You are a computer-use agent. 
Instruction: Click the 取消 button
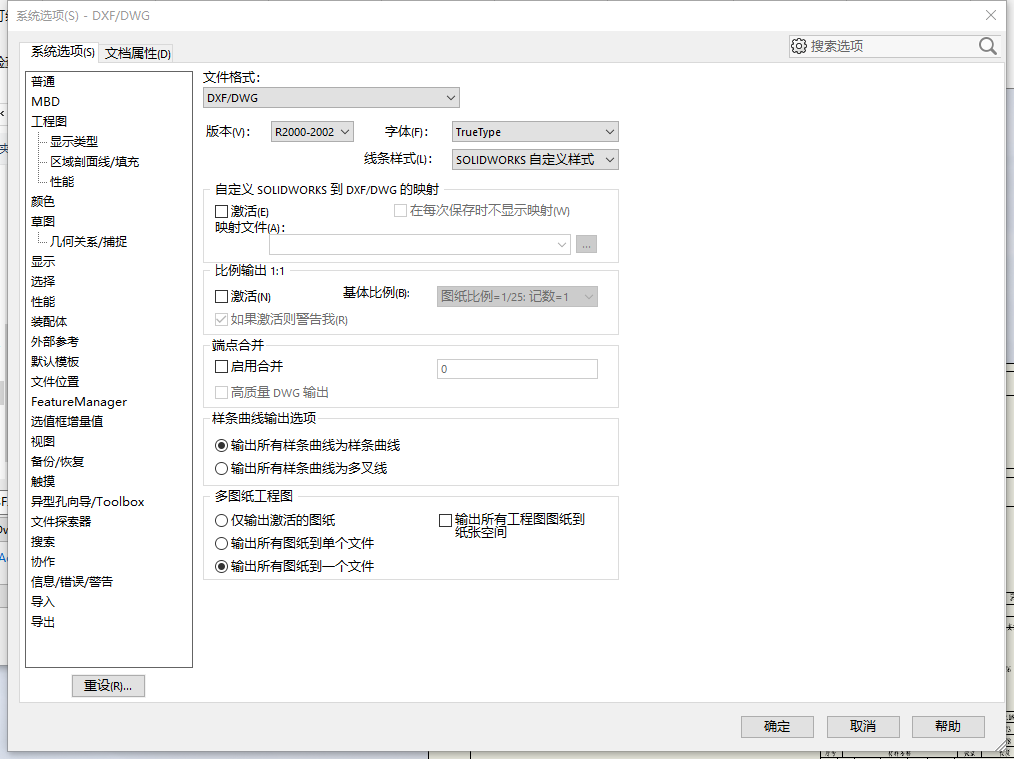(863, 727)
